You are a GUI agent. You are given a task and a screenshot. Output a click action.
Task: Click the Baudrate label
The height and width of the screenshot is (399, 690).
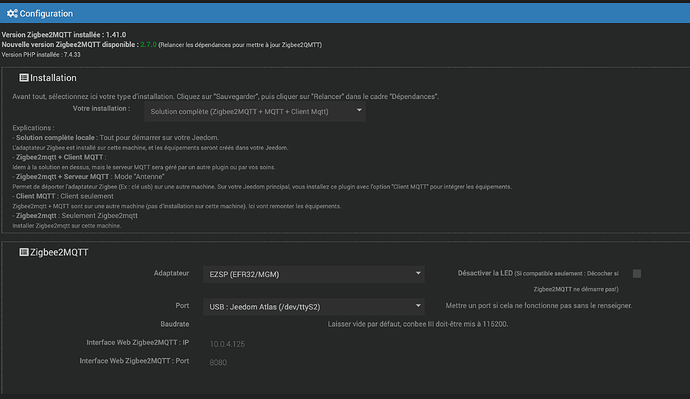[x=175, y=324]
